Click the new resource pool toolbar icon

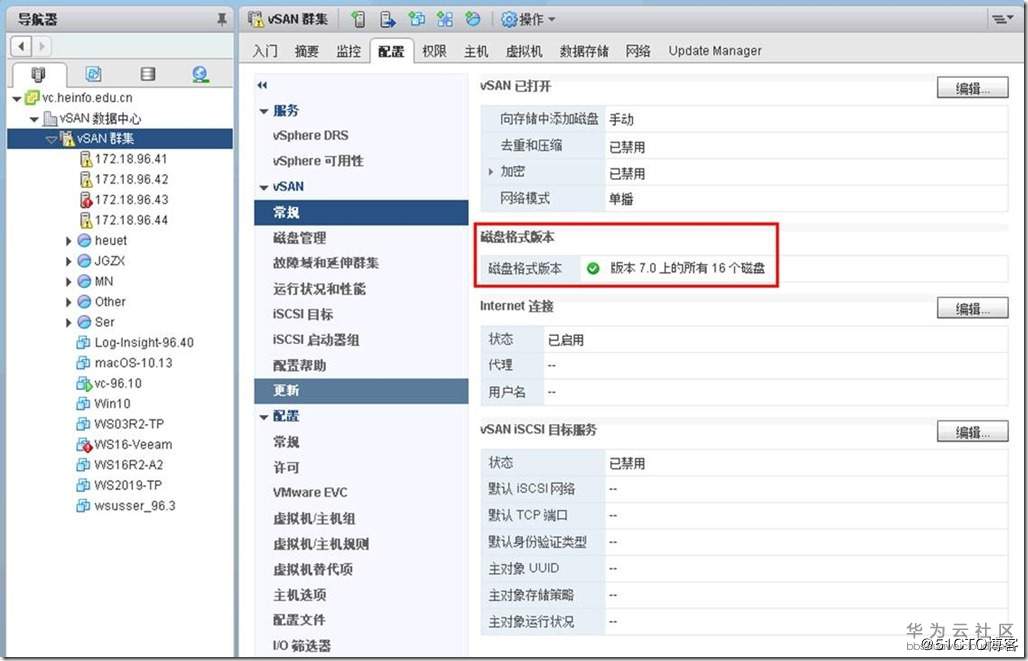pos(473,20)
